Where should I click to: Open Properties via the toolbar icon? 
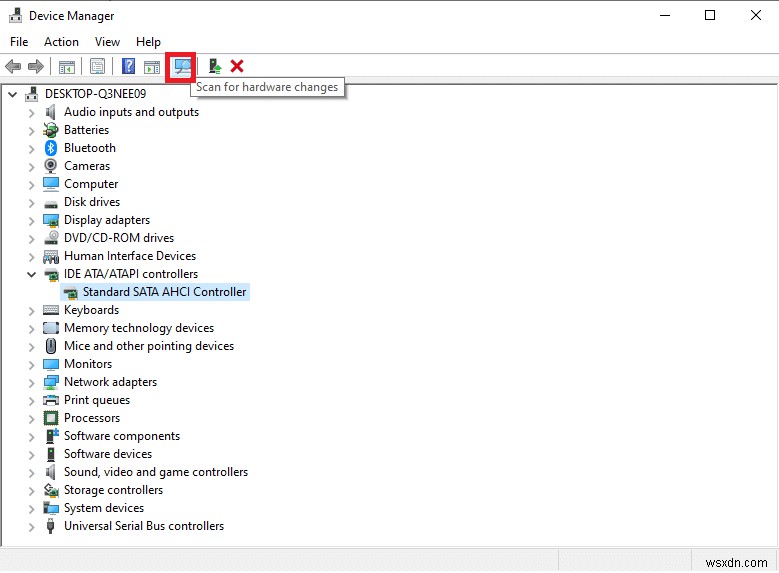point(97,66)
